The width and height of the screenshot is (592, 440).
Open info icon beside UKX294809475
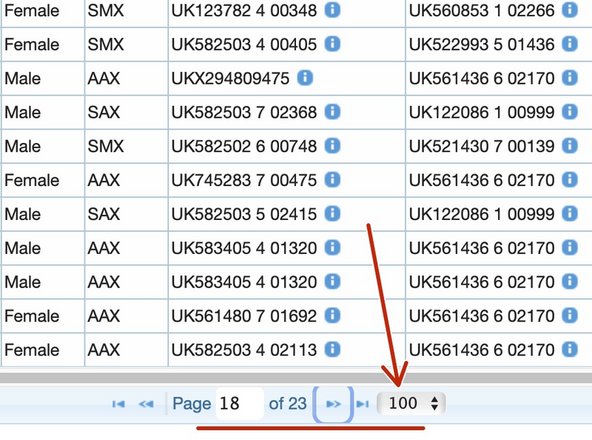coord(305,78)
